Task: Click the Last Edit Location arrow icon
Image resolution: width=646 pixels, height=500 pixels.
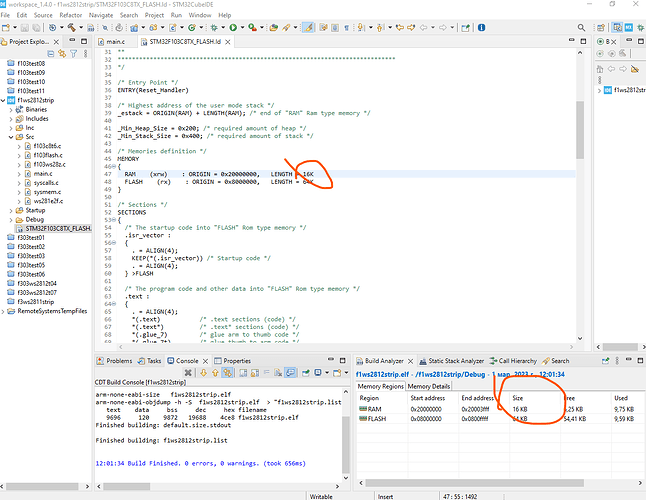Action: pyautogui.click(x=399, y=28)
